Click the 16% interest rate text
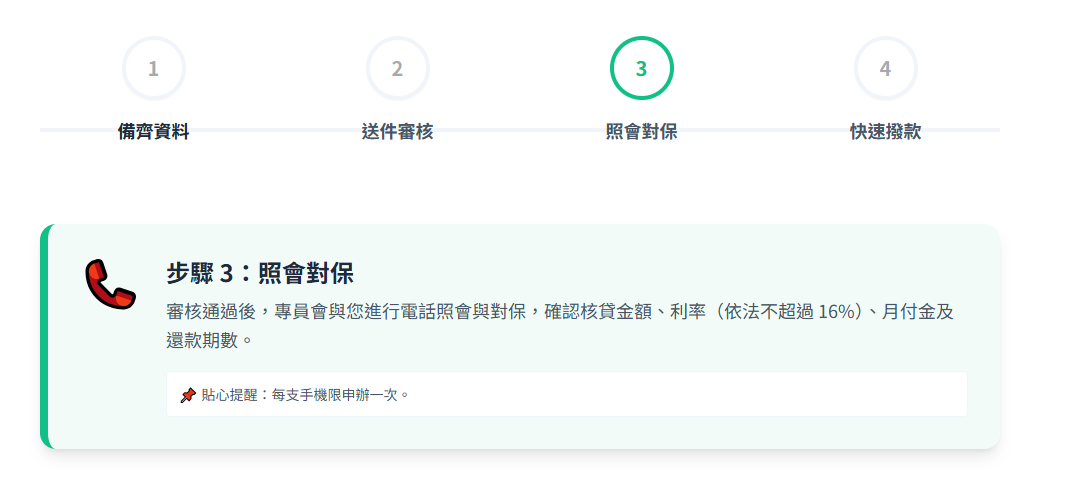The width and height of the screenshot is (1078, 488). [838, 311]
